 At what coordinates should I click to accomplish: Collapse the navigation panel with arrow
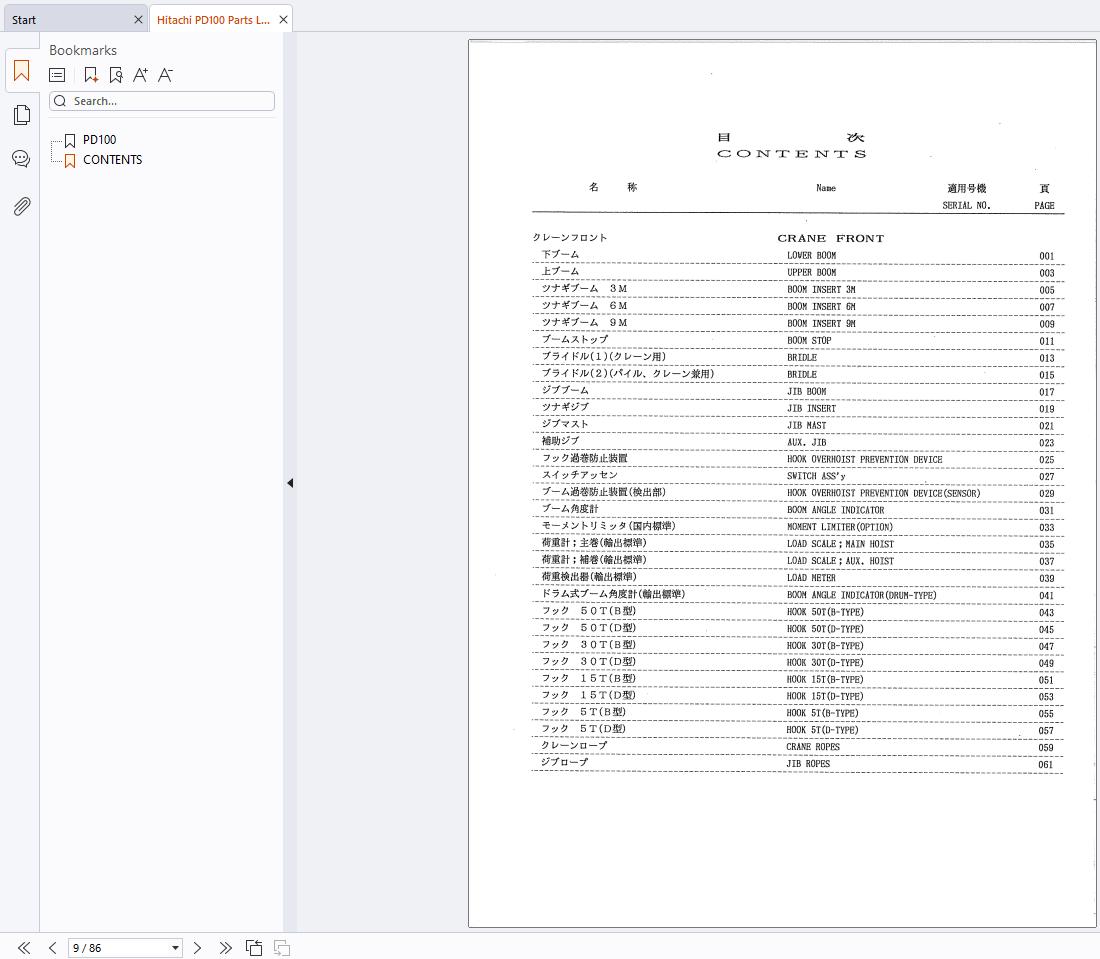coord(290,483)
